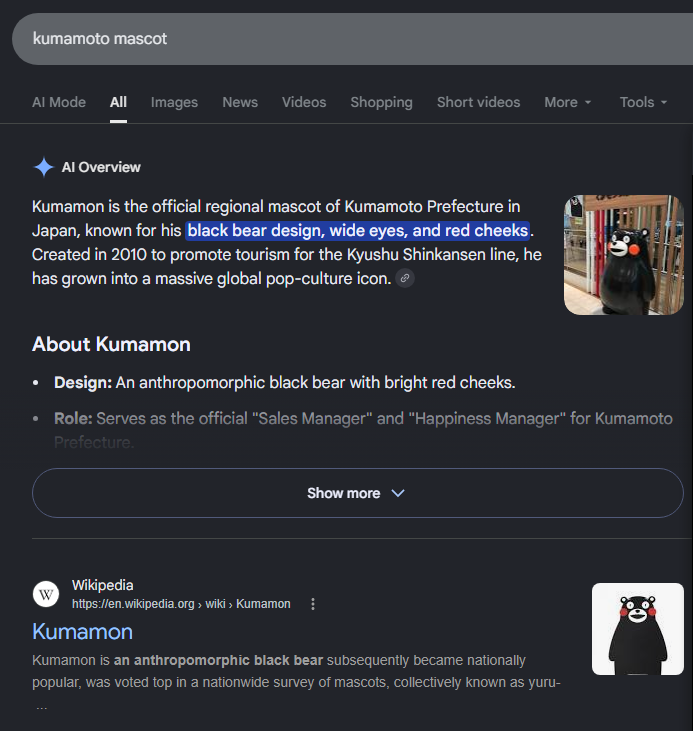
Task: Open the Videos tab
Action: point(304,102)
